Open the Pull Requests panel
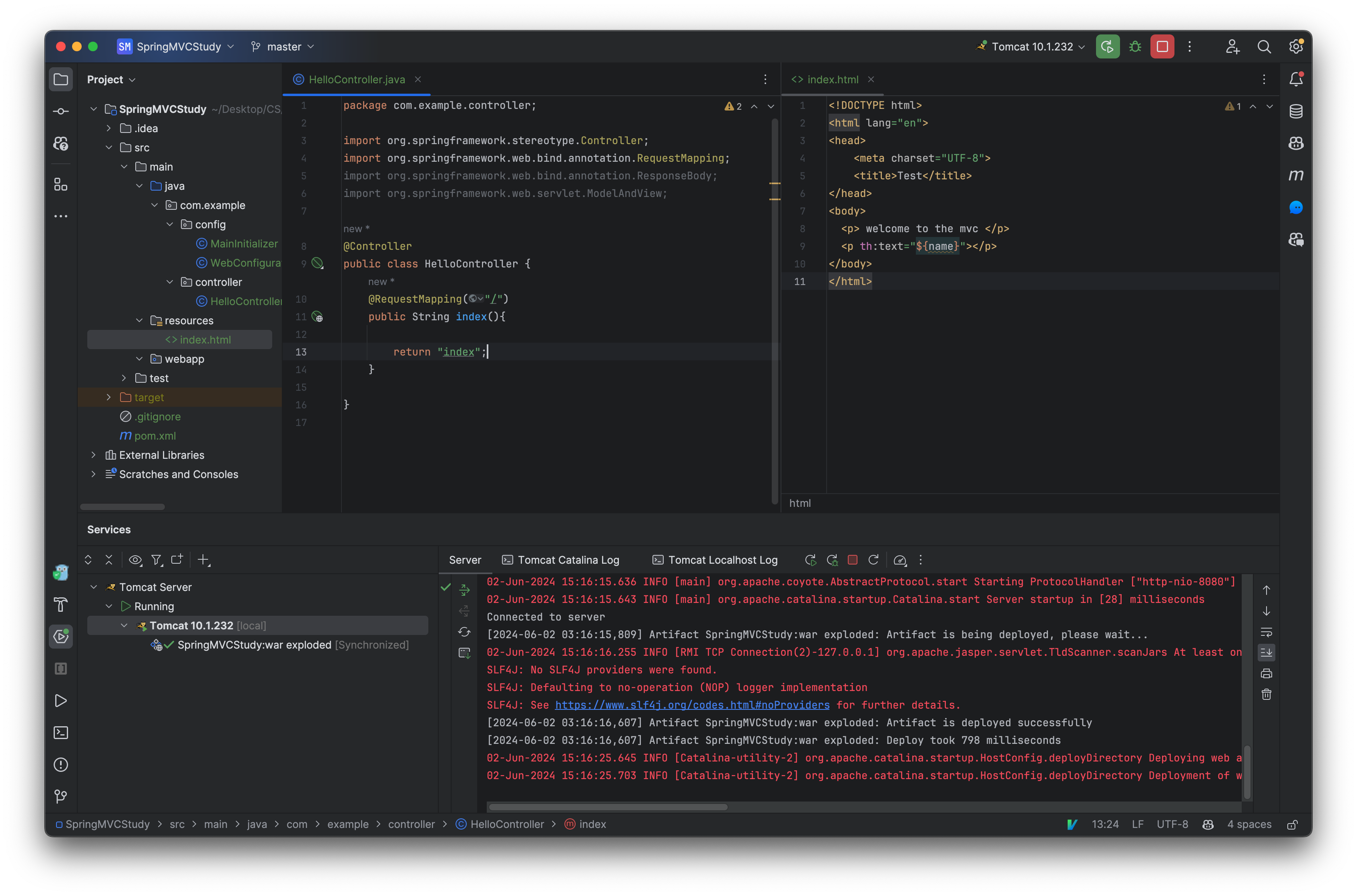Screen dimensions: 1357x896 60,144
